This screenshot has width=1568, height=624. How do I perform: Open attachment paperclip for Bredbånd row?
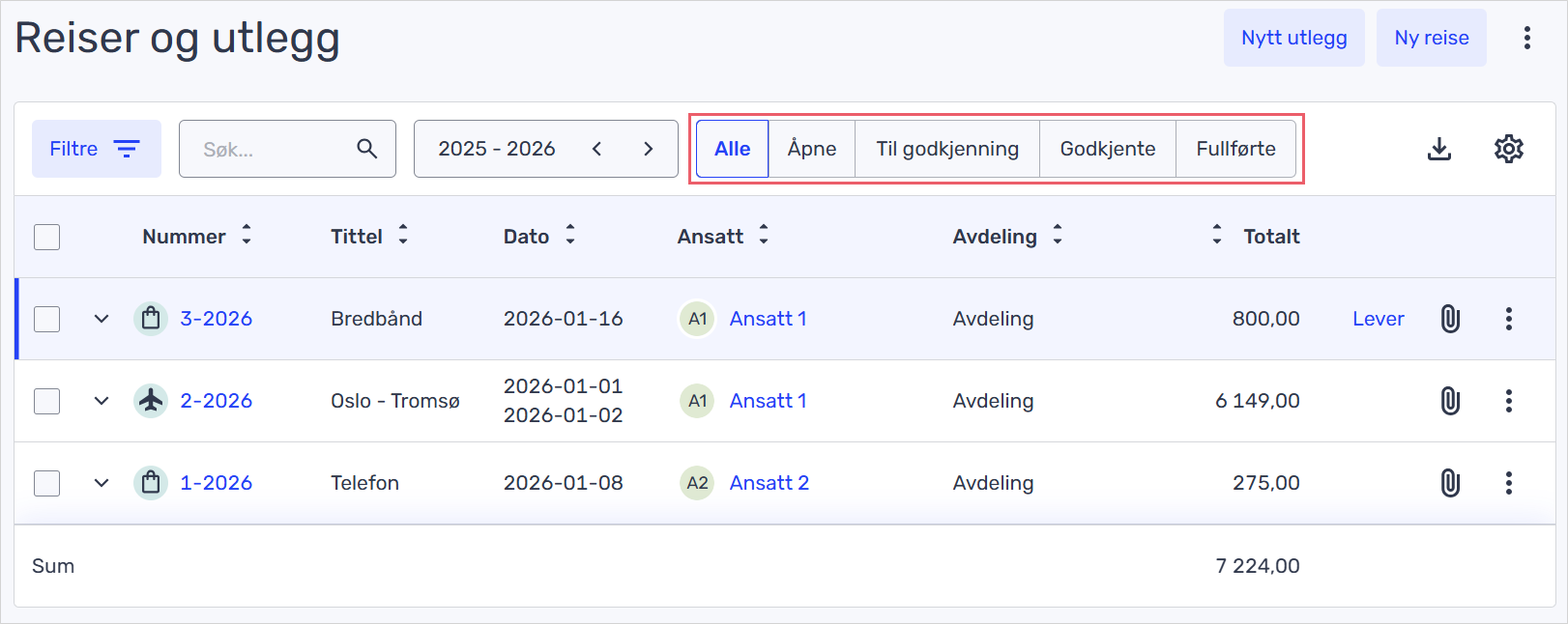pos(1450,319)
